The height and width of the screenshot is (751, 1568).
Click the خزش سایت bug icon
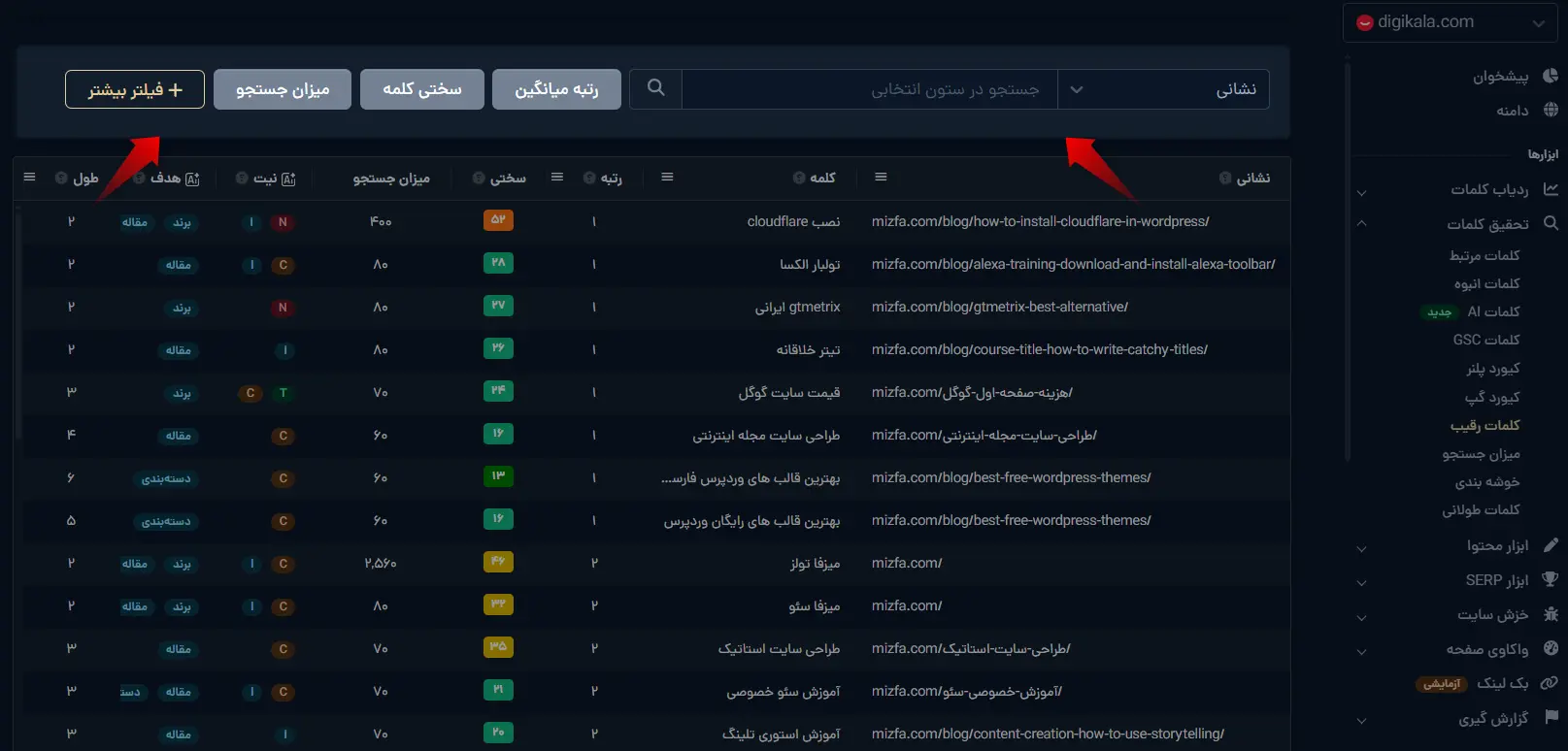(x=1551, y=614)
